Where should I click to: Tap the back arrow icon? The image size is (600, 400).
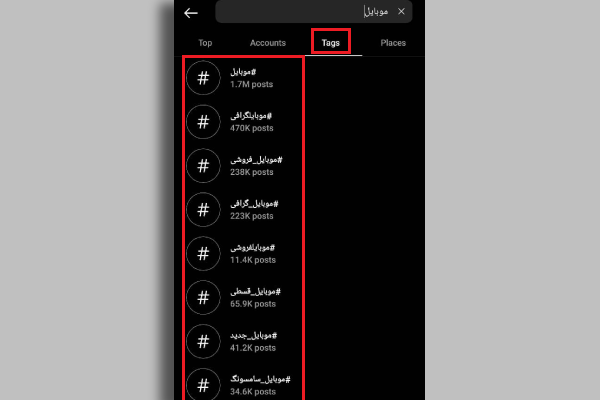click(191, 13)
